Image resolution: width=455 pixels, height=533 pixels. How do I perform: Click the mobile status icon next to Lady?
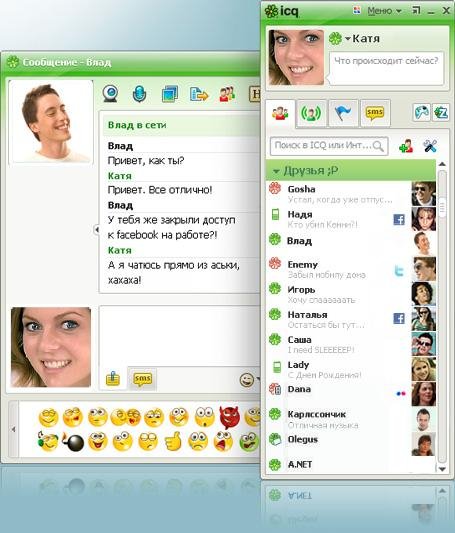(277, 367)
